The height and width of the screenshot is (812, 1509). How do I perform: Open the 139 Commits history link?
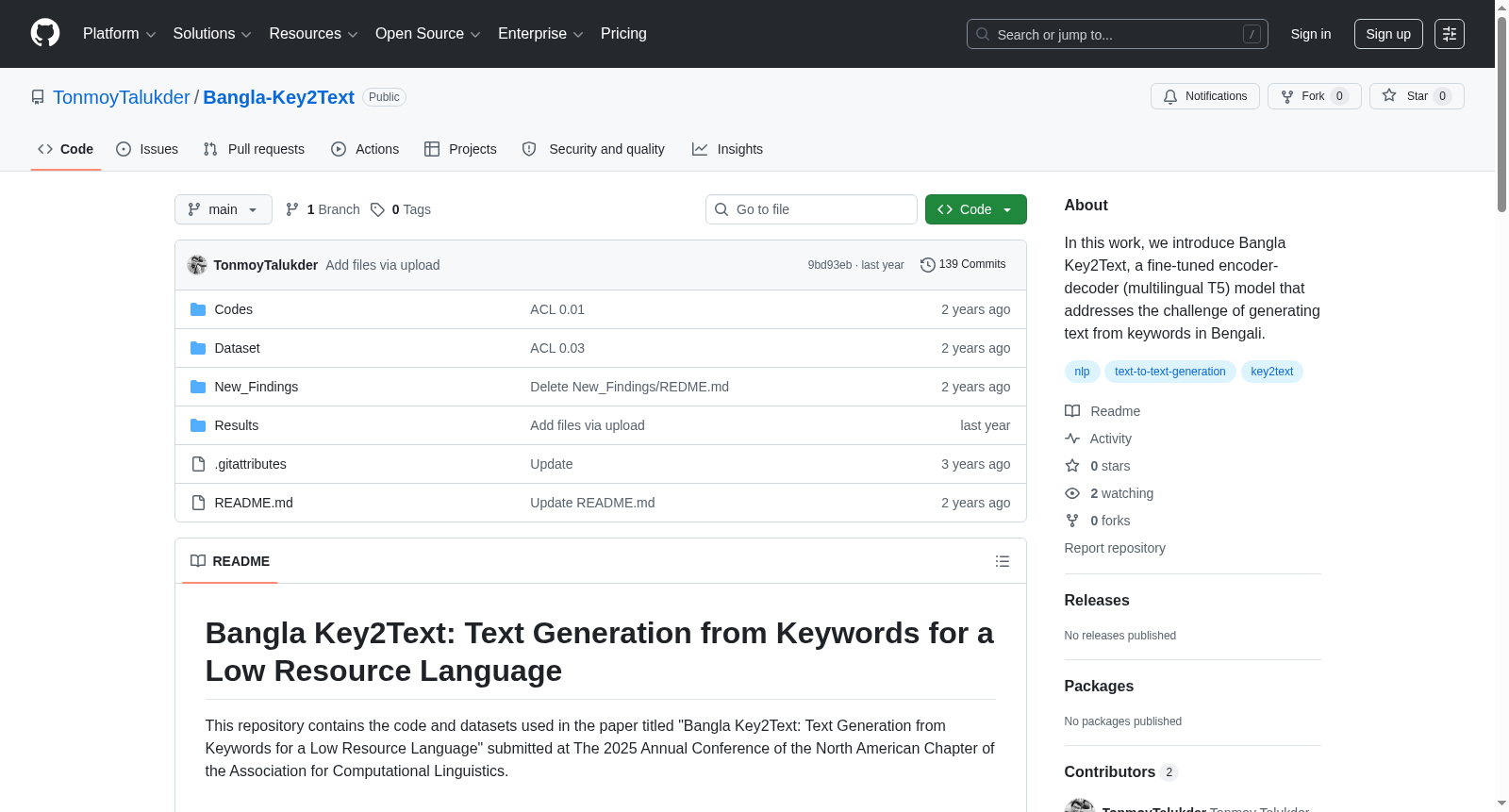(x=963, y=265)
